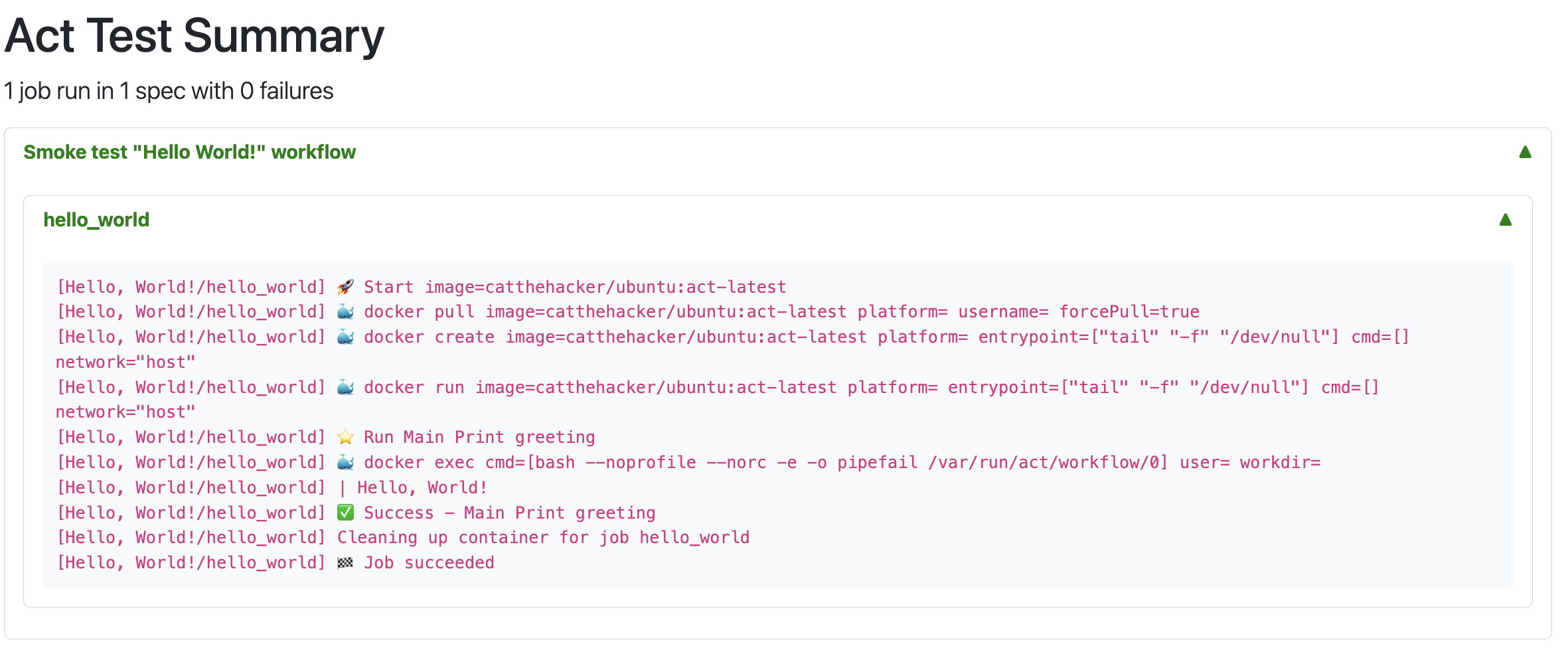Click 'Start image=catthehacker/ubuntu:act-latest' log text
Screen dimensions: 1568x660
pos(575,288)
